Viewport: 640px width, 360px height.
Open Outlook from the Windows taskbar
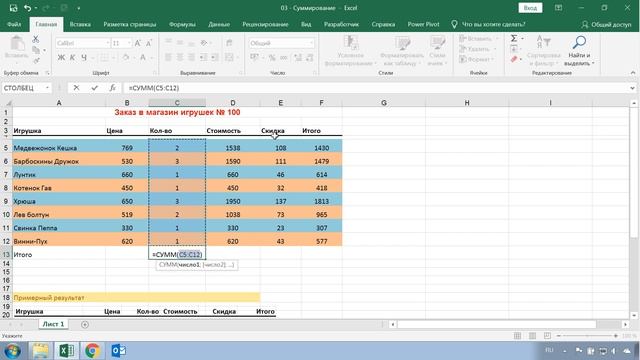tap(118, 351)
